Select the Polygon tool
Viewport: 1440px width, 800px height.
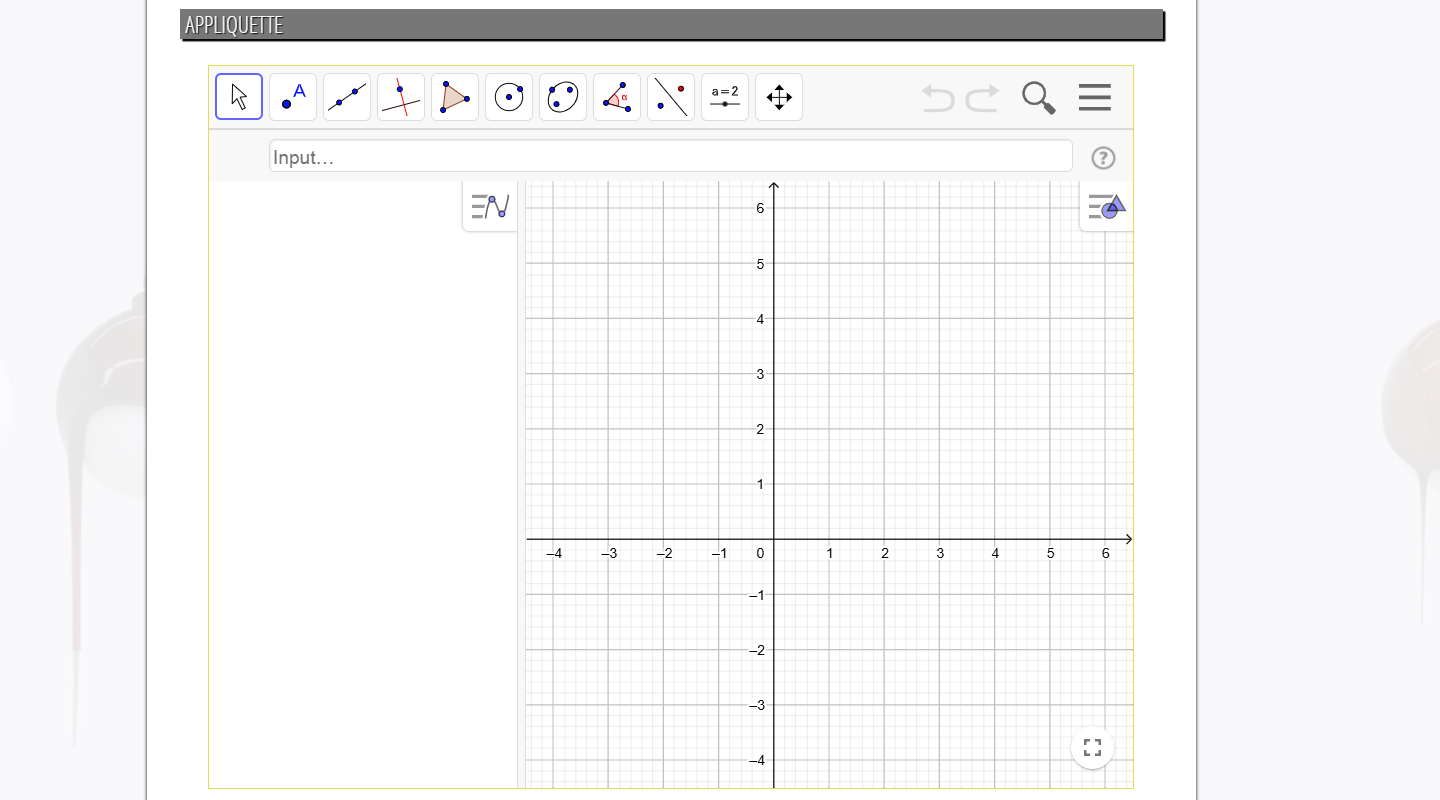pyautogui.click(x=455, y=97)
